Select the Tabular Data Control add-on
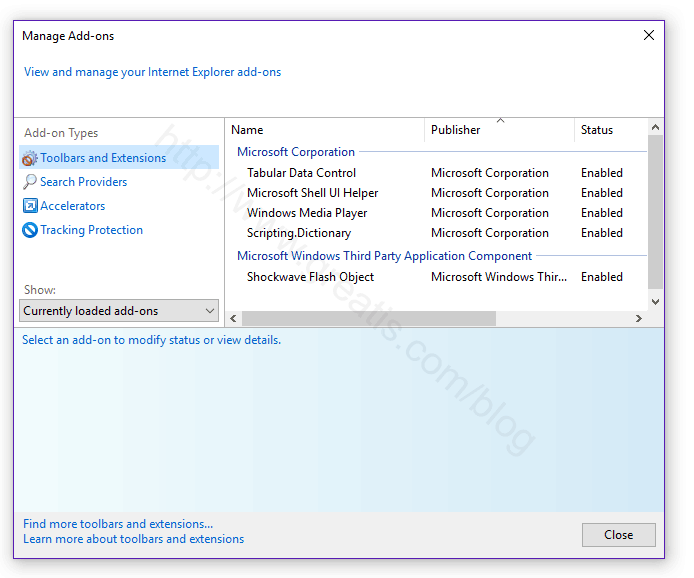This screenshot has width=694, height=578. coord(301,173)
